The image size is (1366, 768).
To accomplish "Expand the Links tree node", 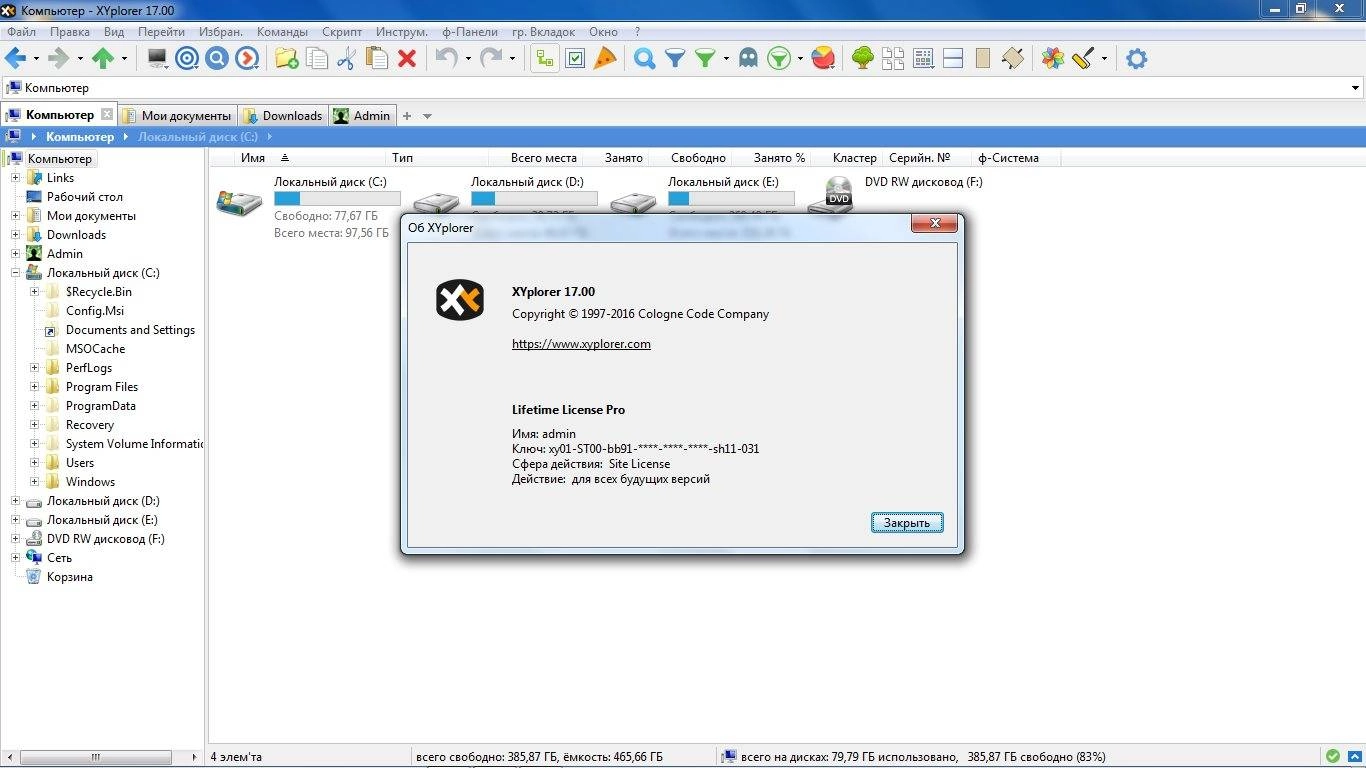I will (16, 178).
